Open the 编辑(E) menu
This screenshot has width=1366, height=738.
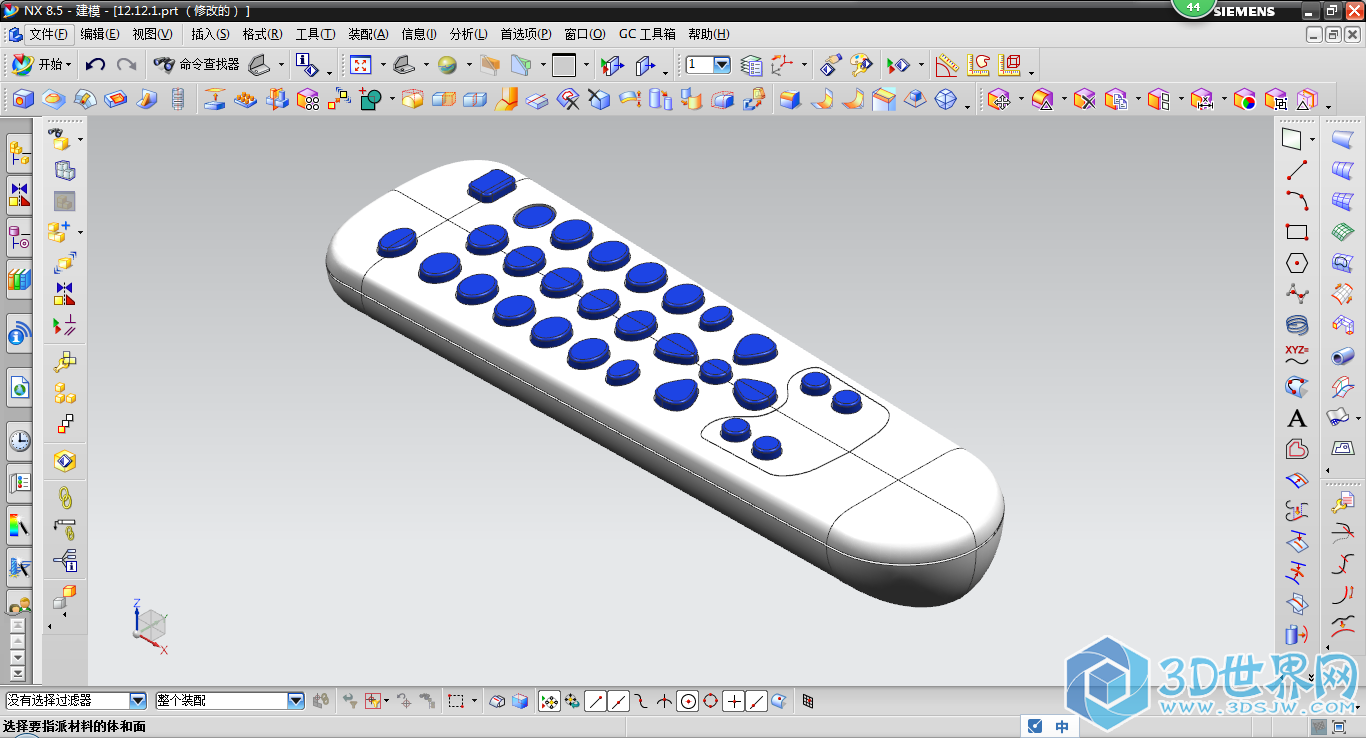click(100, 34)
